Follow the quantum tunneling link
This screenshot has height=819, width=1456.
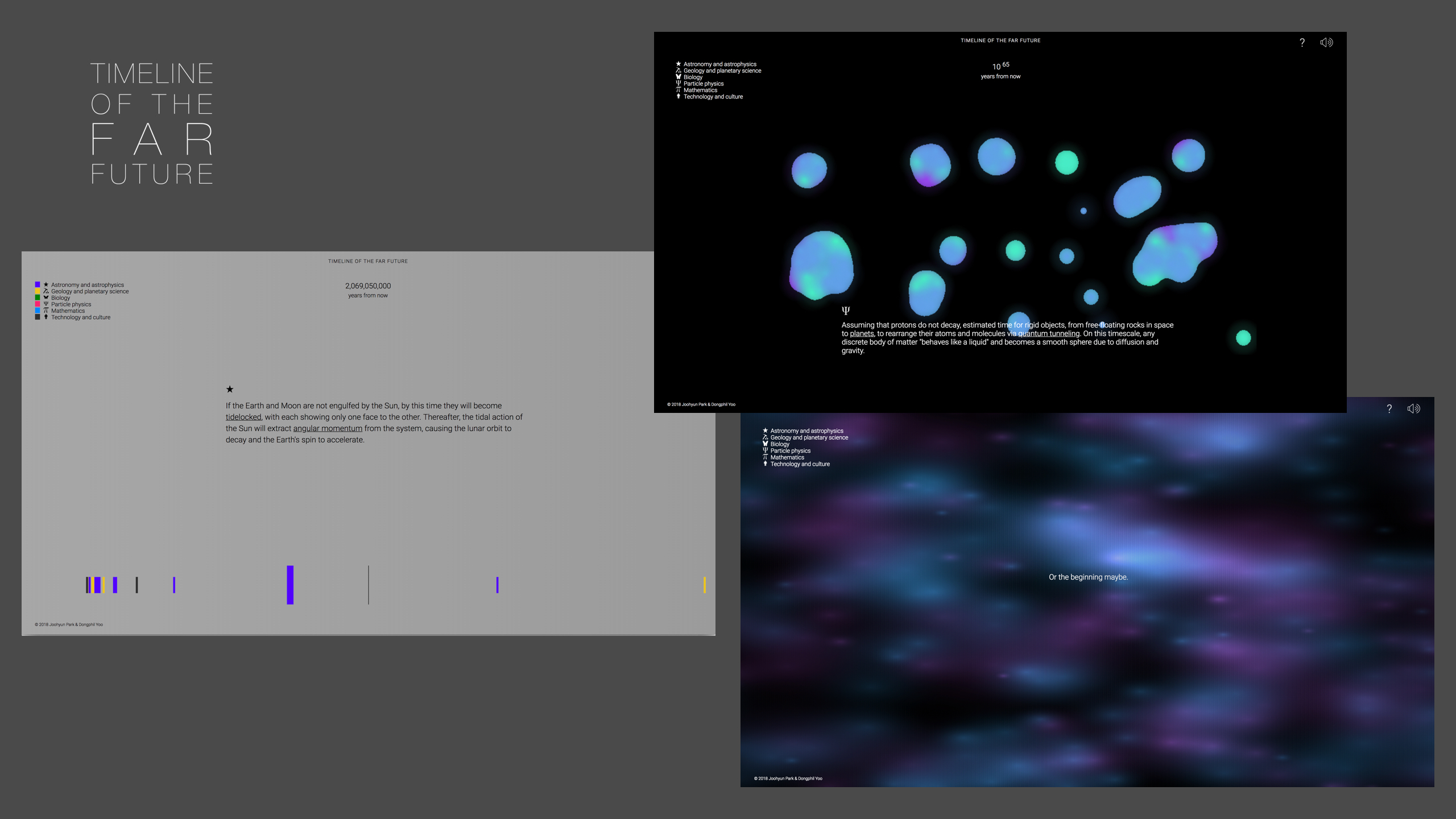point(1048,334)
